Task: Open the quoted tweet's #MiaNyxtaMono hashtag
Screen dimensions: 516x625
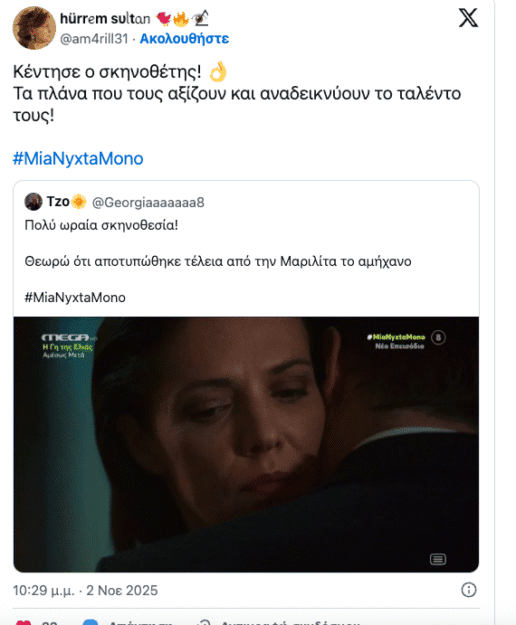Action: pyautogui.click(x=75, y=297)
